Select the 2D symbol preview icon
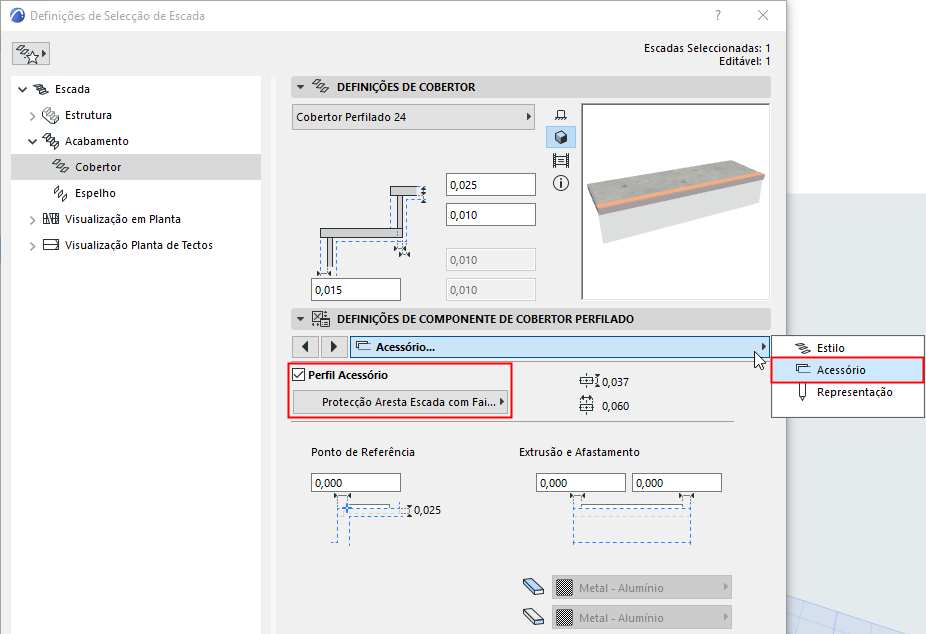Image resolution: width=926 pixels, height=634 pixels. pos(560,115)
